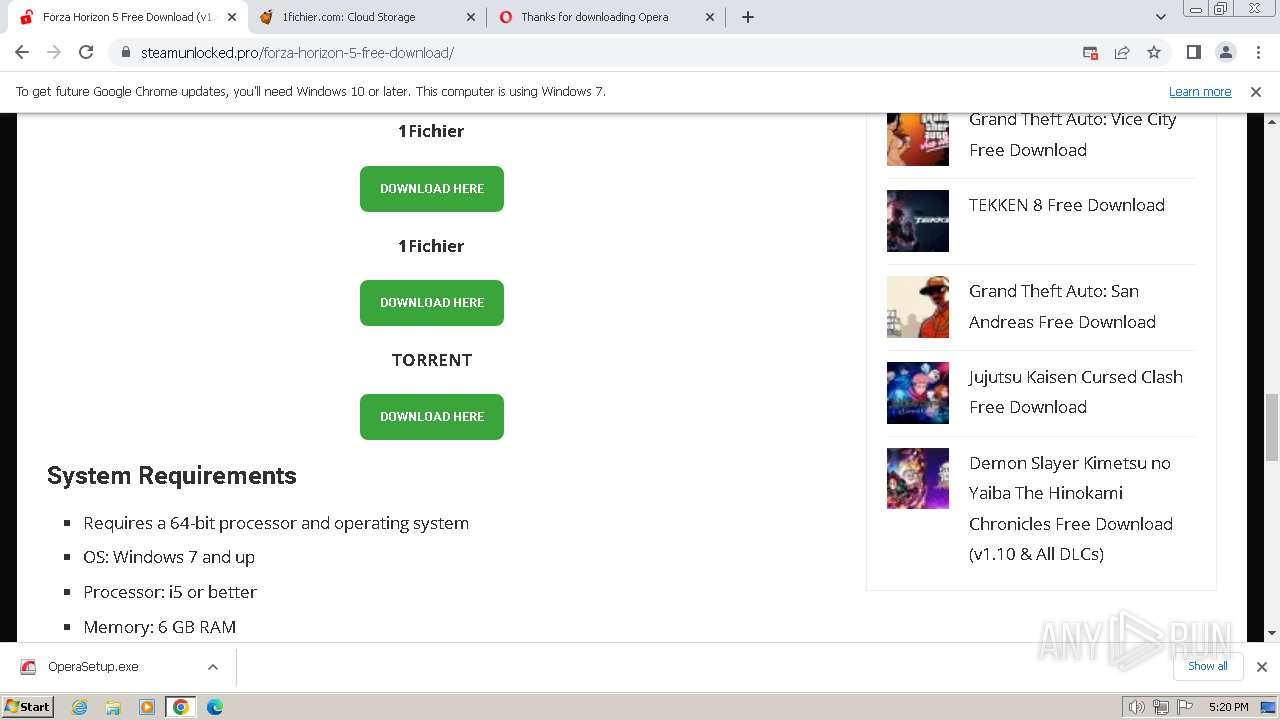Click the TORRENT DOWNLOAD HERE button
The image size is (1280, 720).
pyautogui.click(x=432, y=417)
